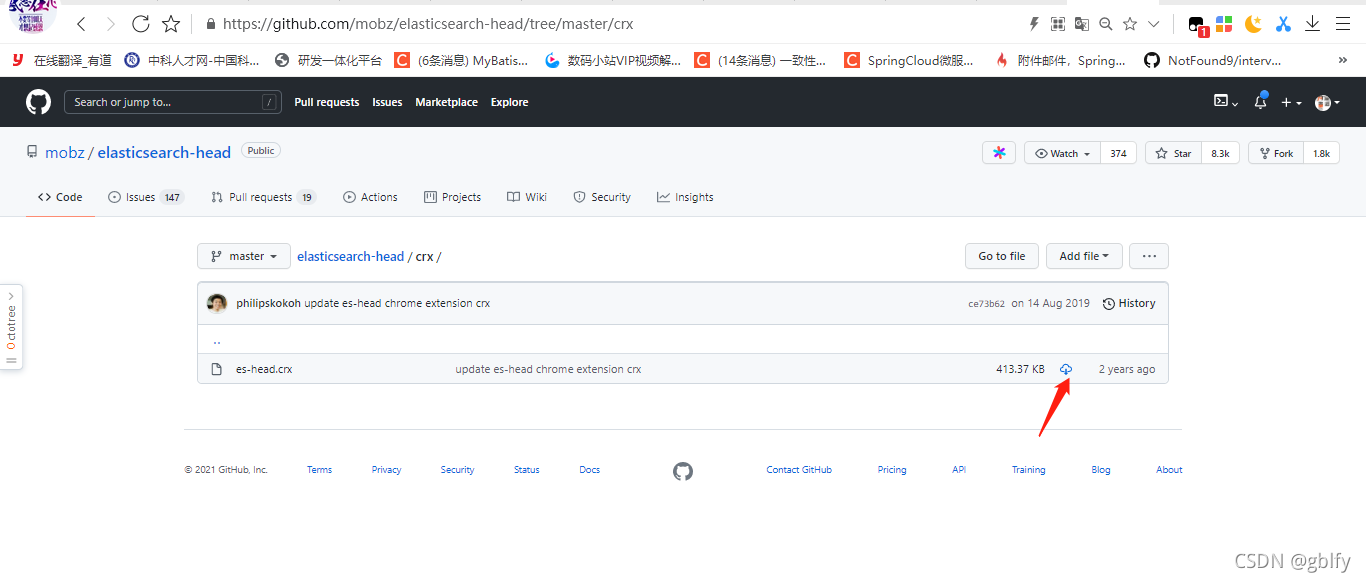The image size is (1366, 582).
Task: Expand the master branch selector
Action: pyautogui.click(x=244, y=256)
